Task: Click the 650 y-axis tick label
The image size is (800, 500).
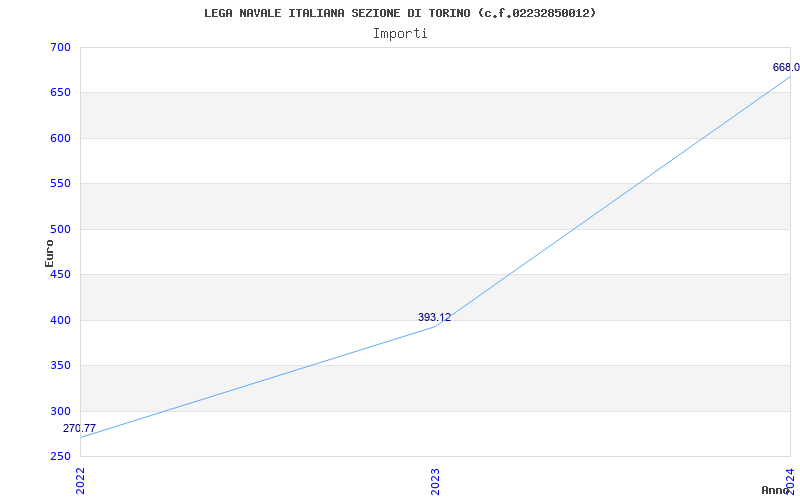Action: tap(60, 93)
